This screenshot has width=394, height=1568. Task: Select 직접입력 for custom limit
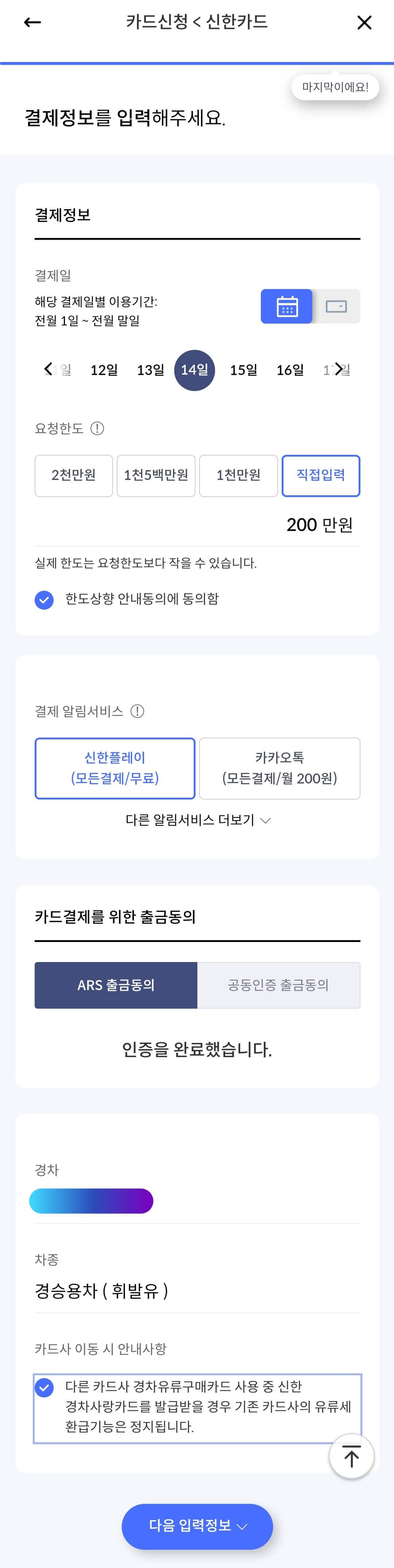[321, 476]
